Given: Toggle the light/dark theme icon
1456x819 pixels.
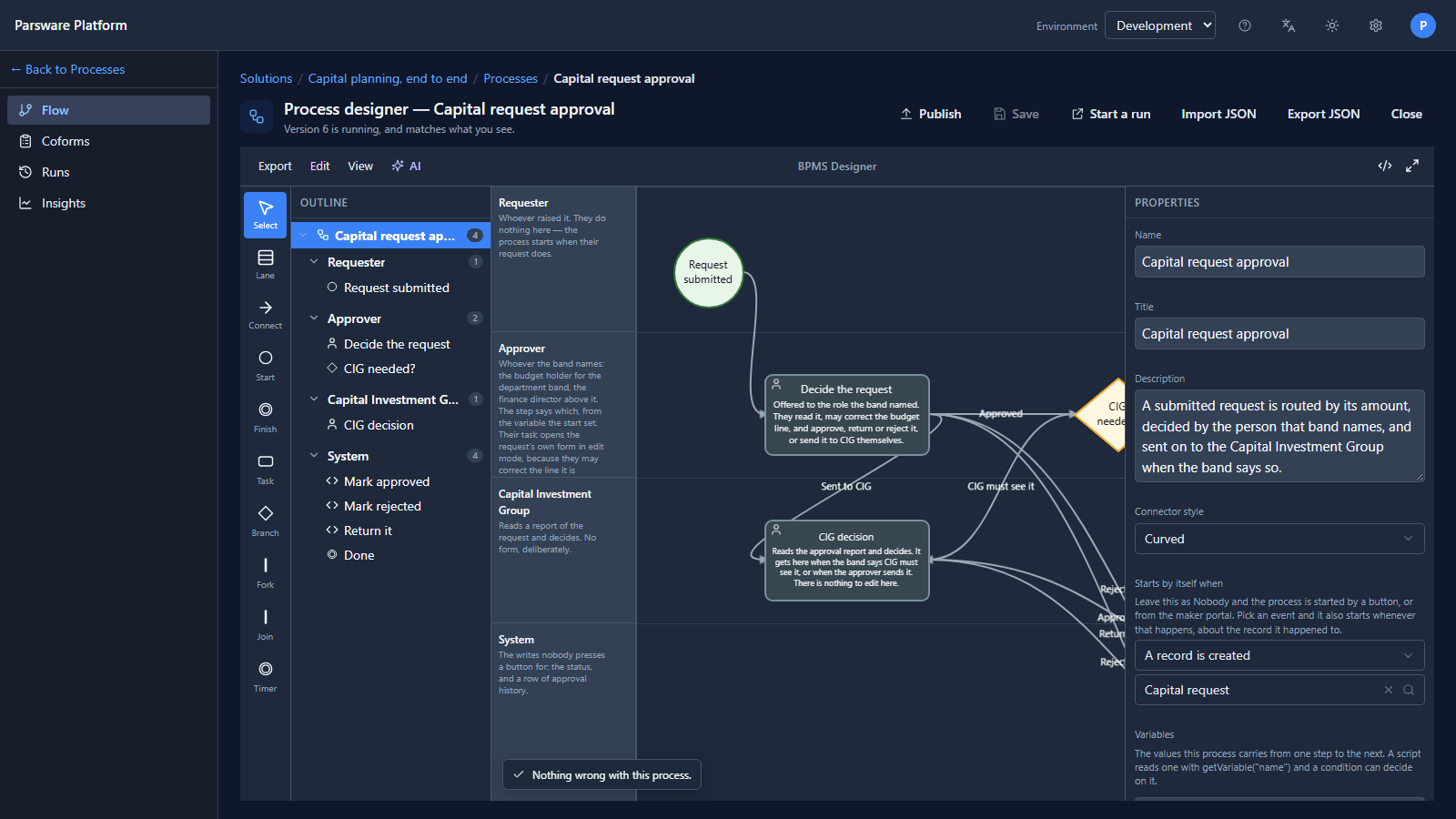Looking at the screenshot, I should (x=1332, y=25).
